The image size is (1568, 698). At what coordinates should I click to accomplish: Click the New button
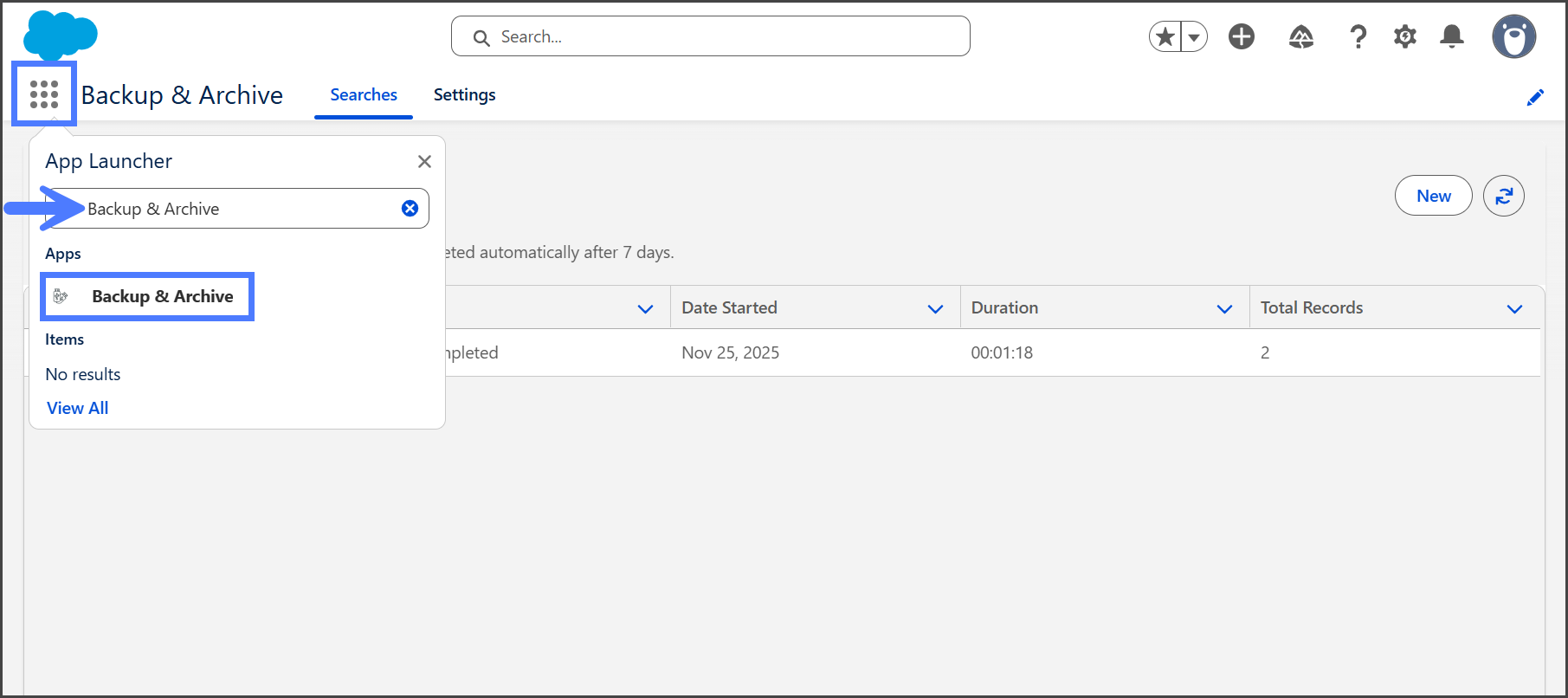[x=1433, y=196]
